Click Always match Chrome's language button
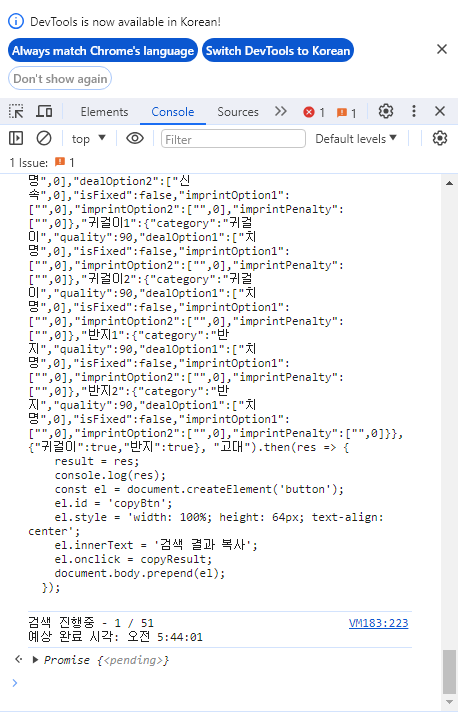This screenshot has width=458, height=712. (103, 50)
